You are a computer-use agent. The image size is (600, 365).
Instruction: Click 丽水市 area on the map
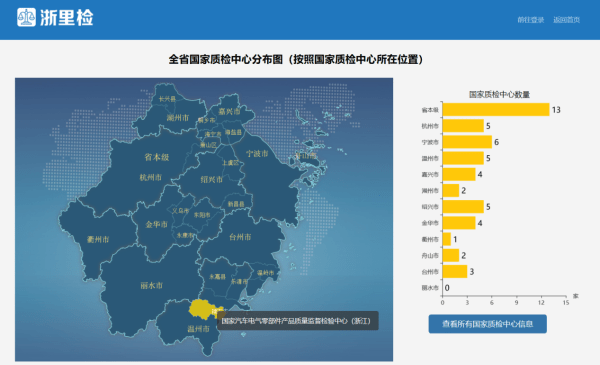click(x=152, y=285)
